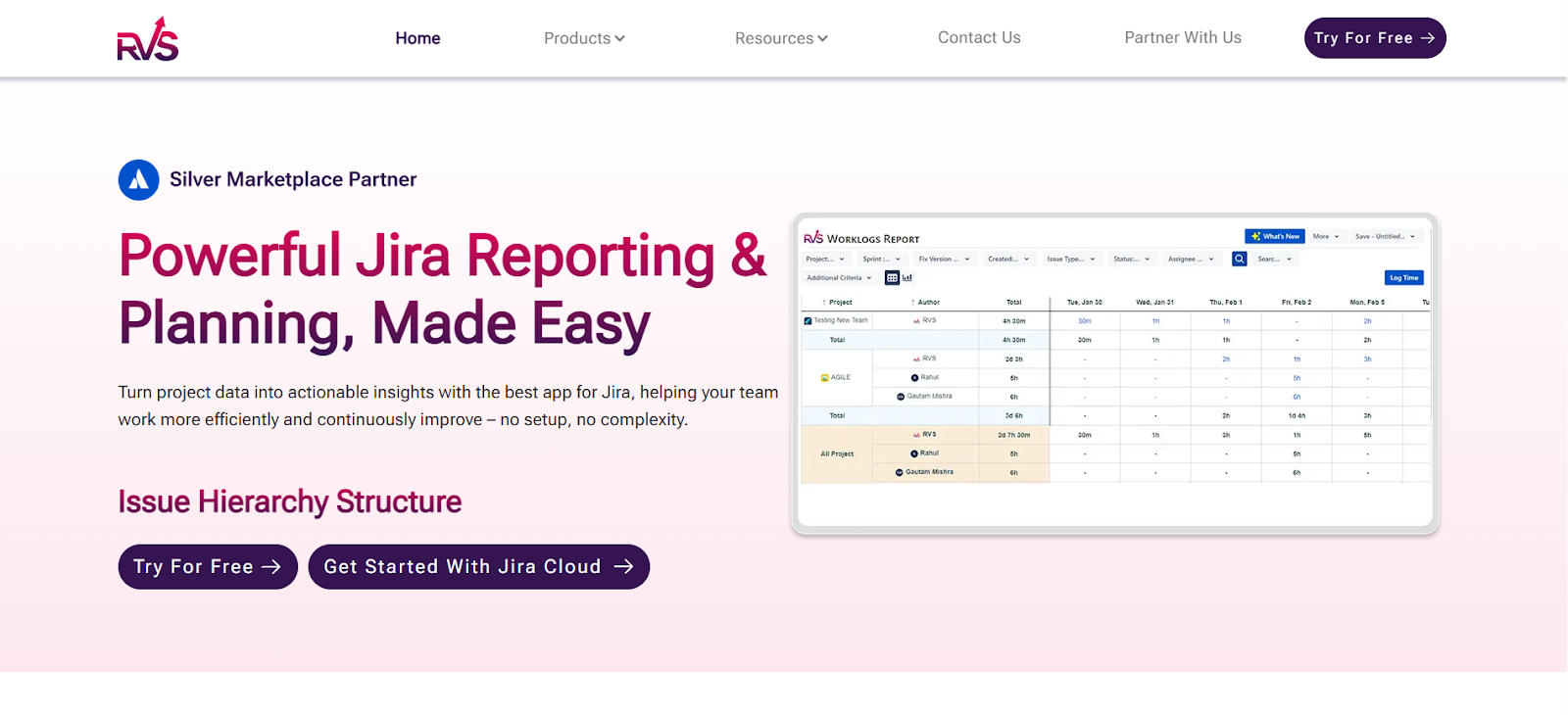Click Try For Free below Issue Hierarchy Structure
The height and width of the screenshot is (715, 1568).
208,567
